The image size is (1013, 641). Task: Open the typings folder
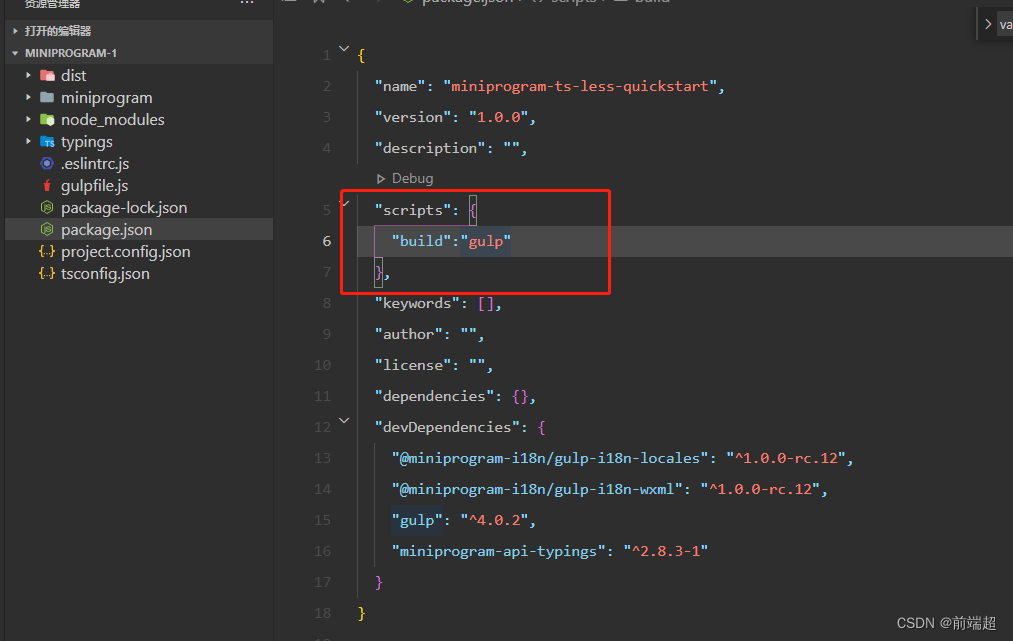[x=87, y=142]
